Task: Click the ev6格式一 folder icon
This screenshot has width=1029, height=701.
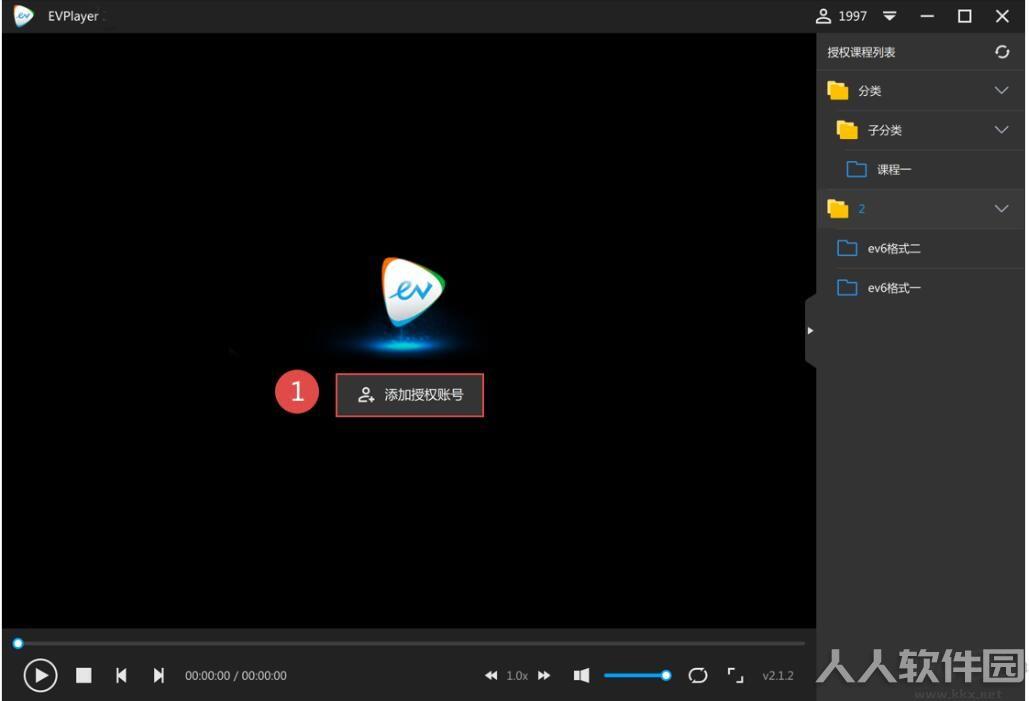Action: tap(847, 287)
